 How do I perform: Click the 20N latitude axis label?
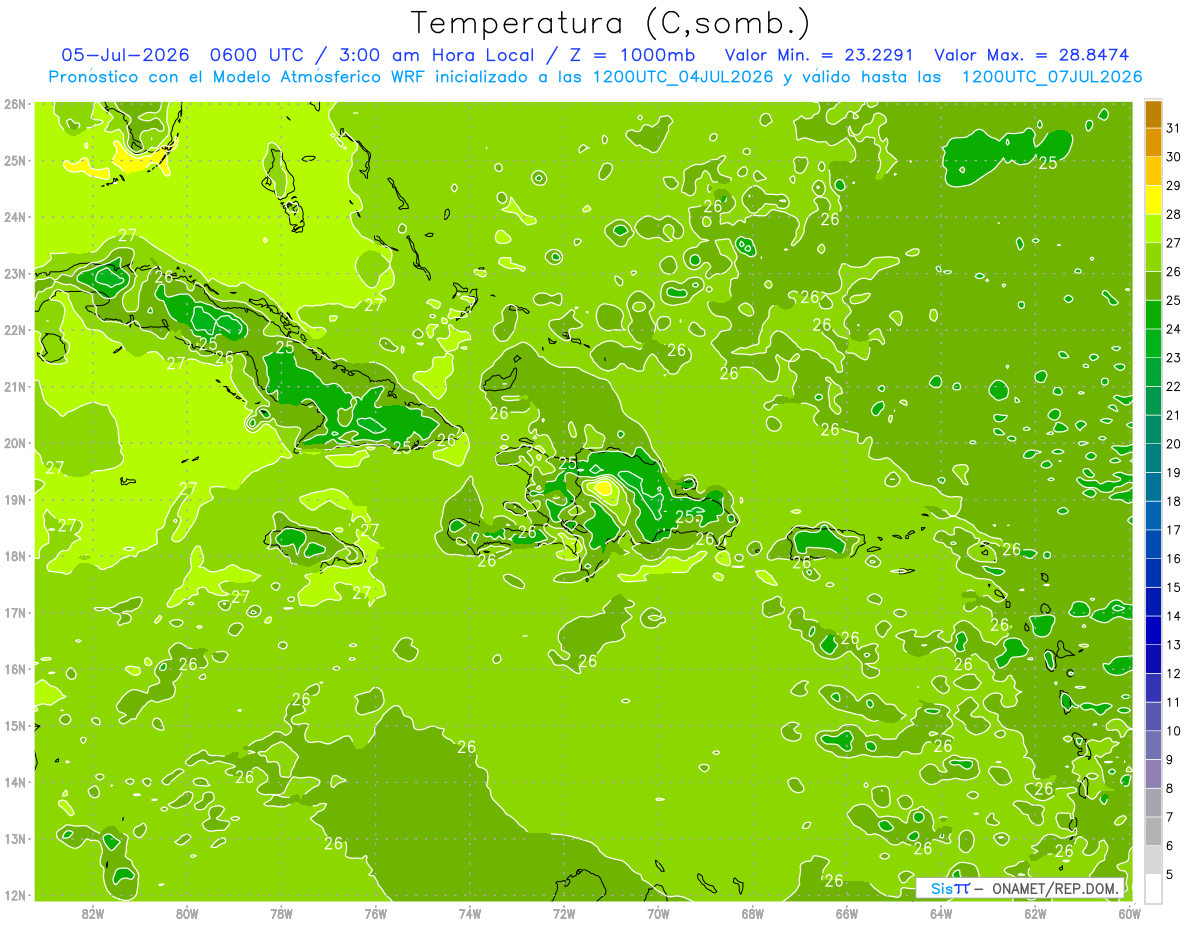point(14,443)
